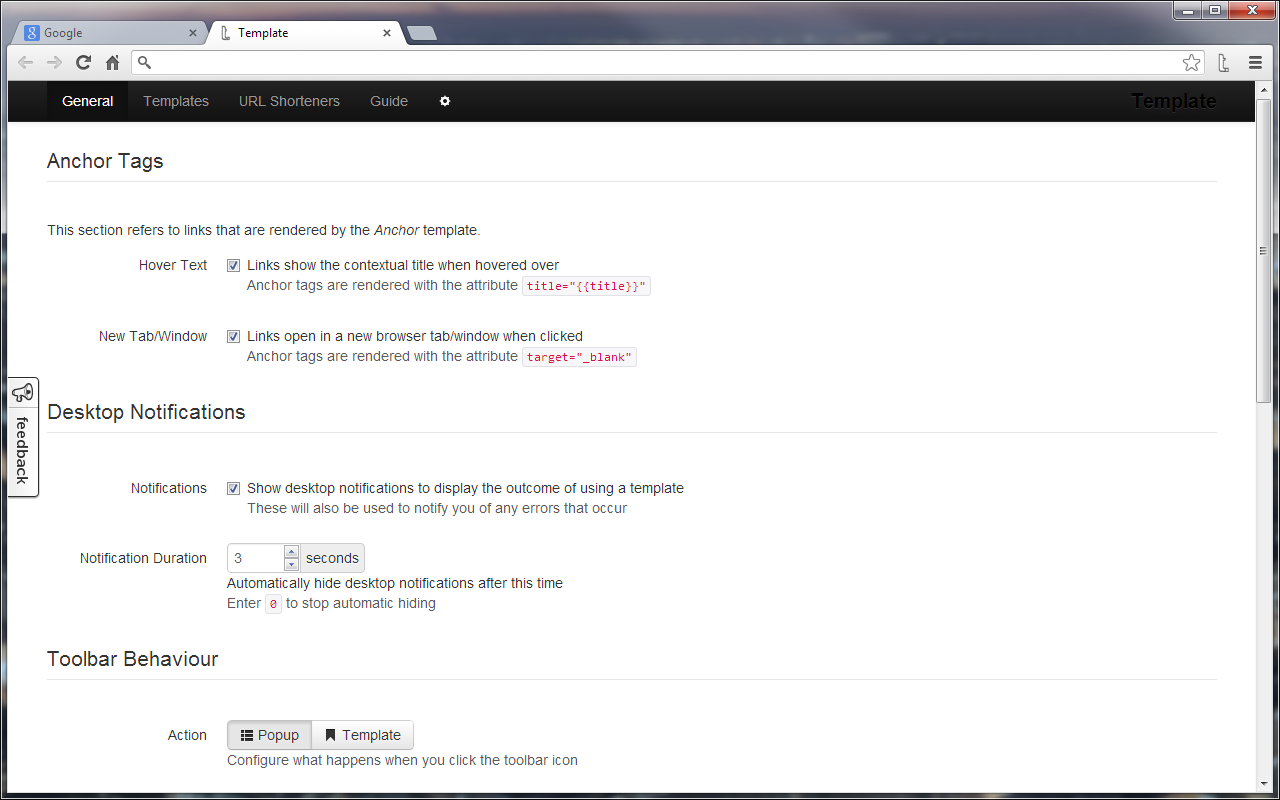
Task: Click the browser back arrow
Action: click(x=26, y=62)
